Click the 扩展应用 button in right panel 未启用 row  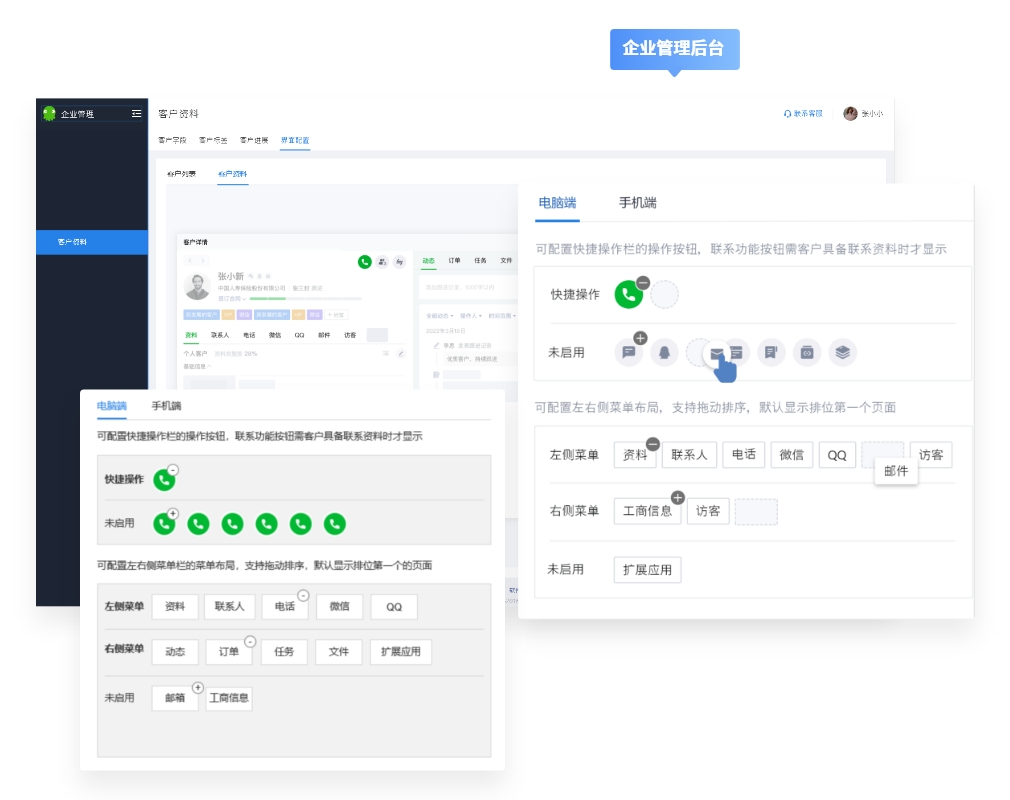(647, 570)
